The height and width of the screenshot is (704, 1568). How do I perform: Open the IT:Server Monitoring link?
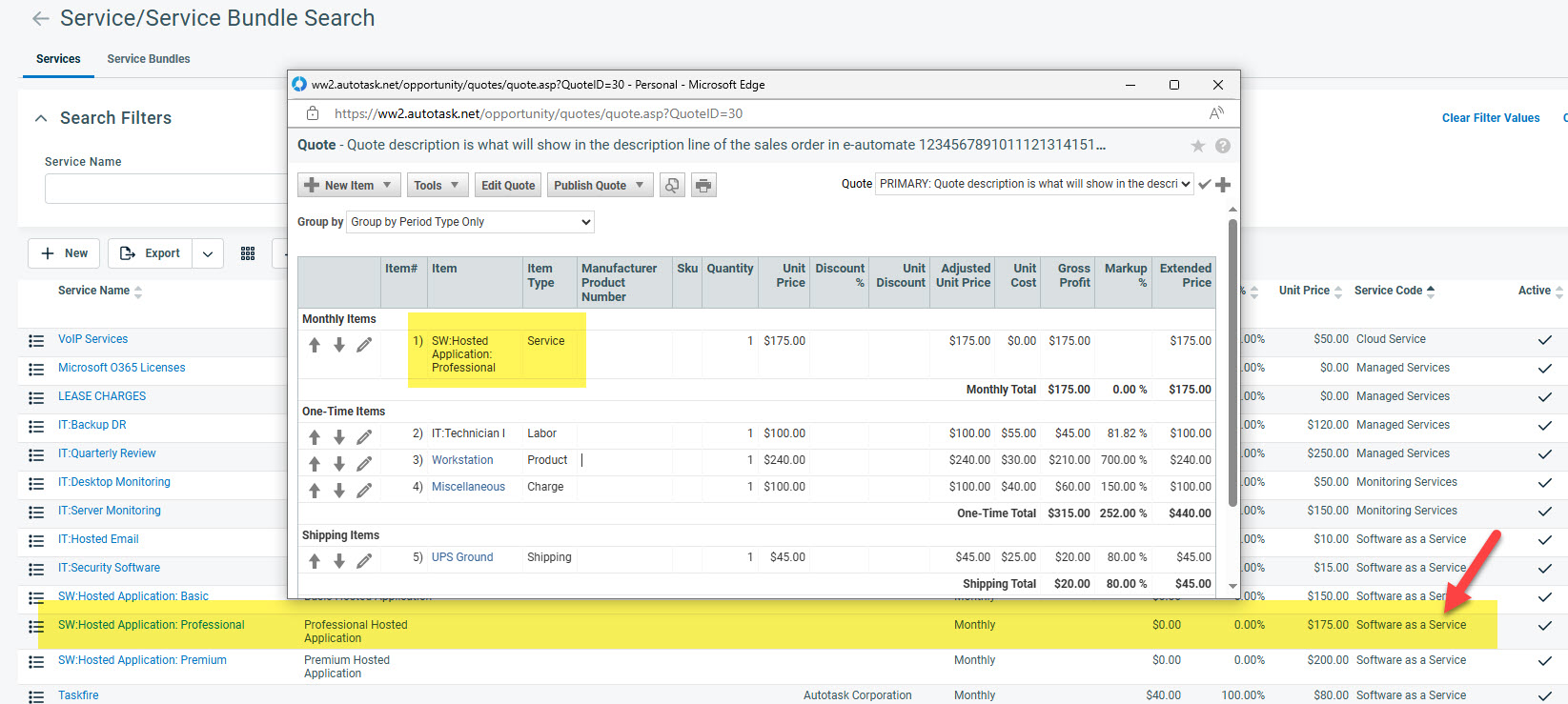click(110, 511)
